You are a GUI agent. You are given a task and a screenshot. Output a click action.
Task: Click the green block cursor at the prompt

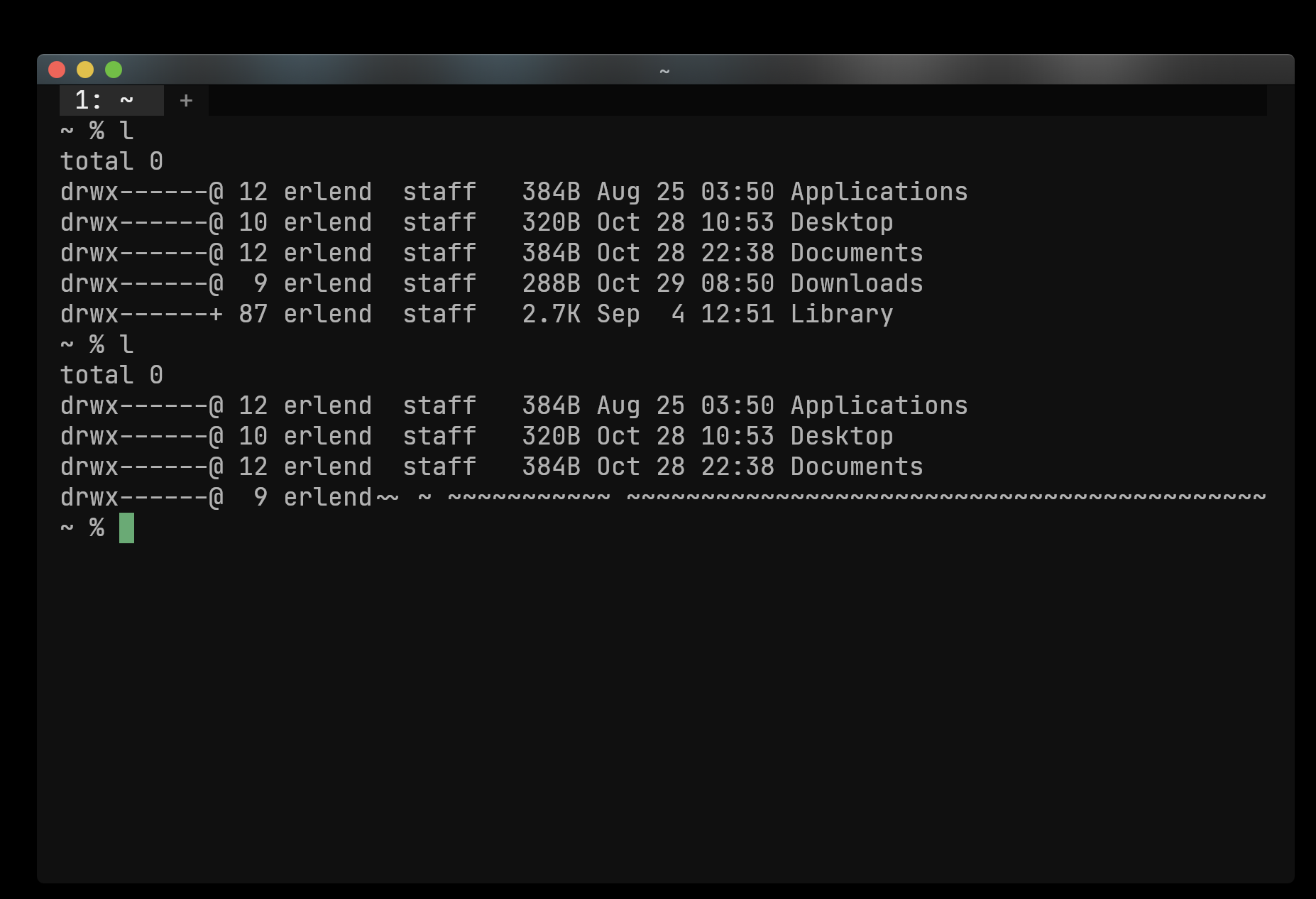pyautogui.click(x=126, y=528)
